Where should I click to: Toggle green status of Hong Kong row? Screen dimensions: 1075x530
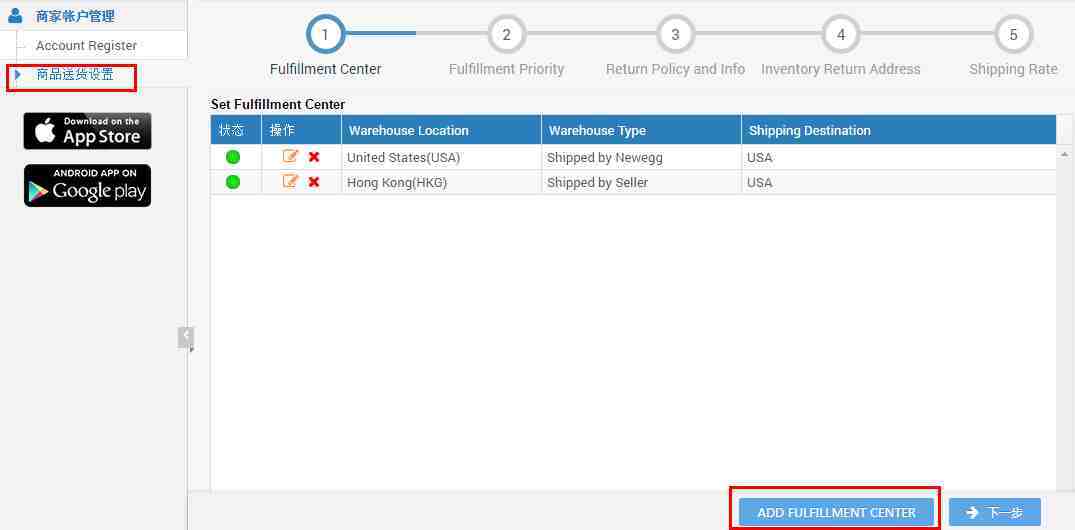point(233,182)
